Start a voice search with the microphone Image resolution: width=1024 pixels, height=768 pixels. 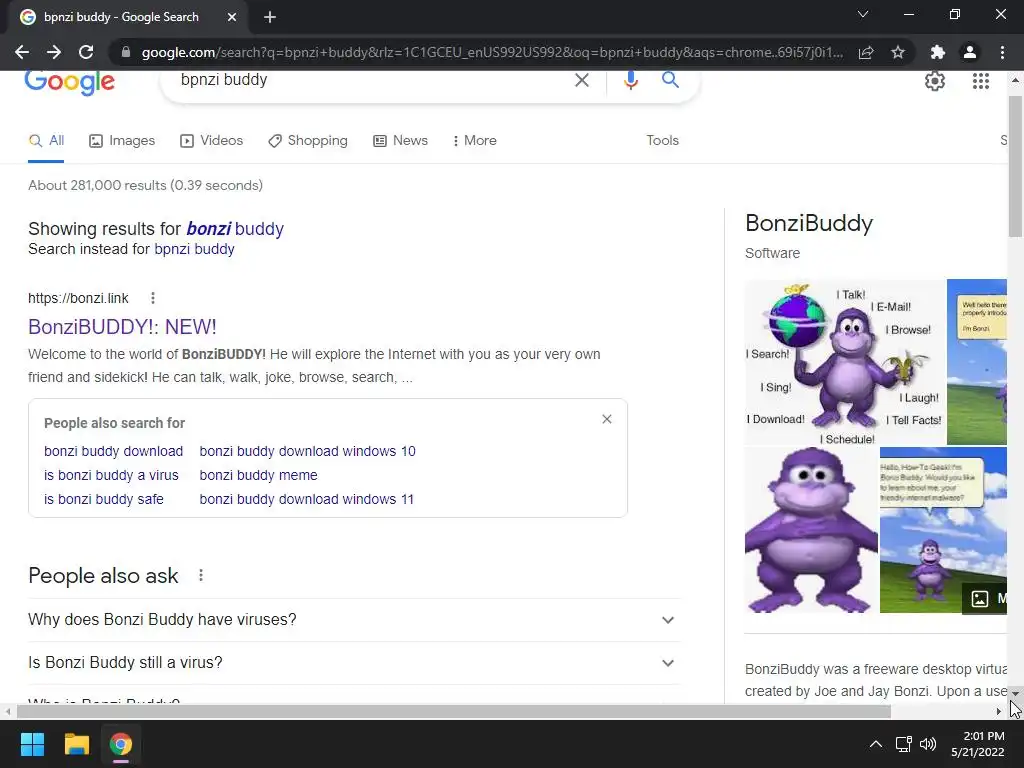[x=631, y=80]
